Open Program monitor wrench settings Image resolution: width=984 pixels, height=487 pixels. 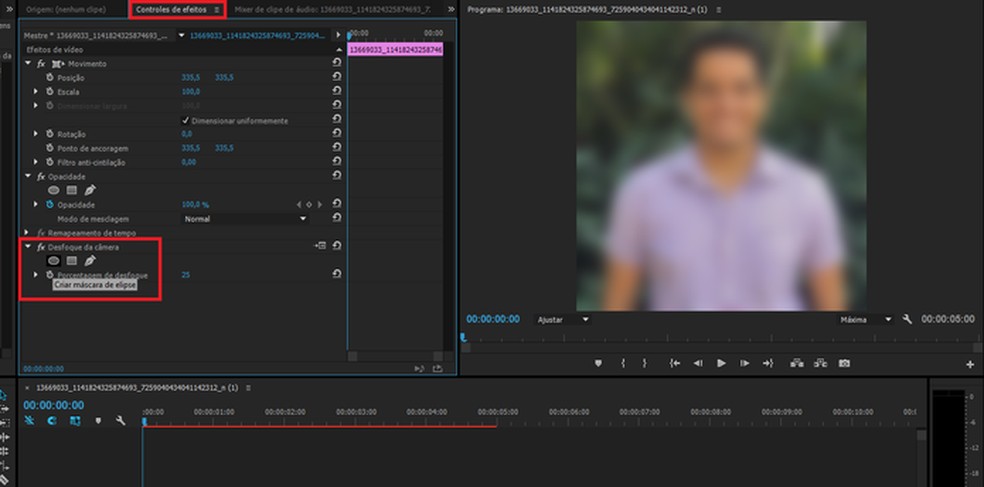(x=906, y=319)
